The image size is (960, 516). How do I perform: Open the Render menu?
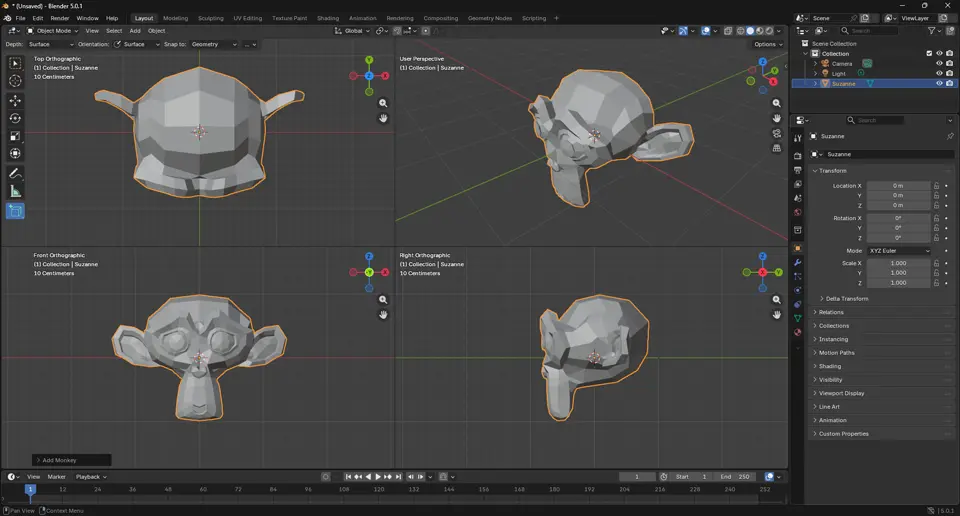click(60, 18)
